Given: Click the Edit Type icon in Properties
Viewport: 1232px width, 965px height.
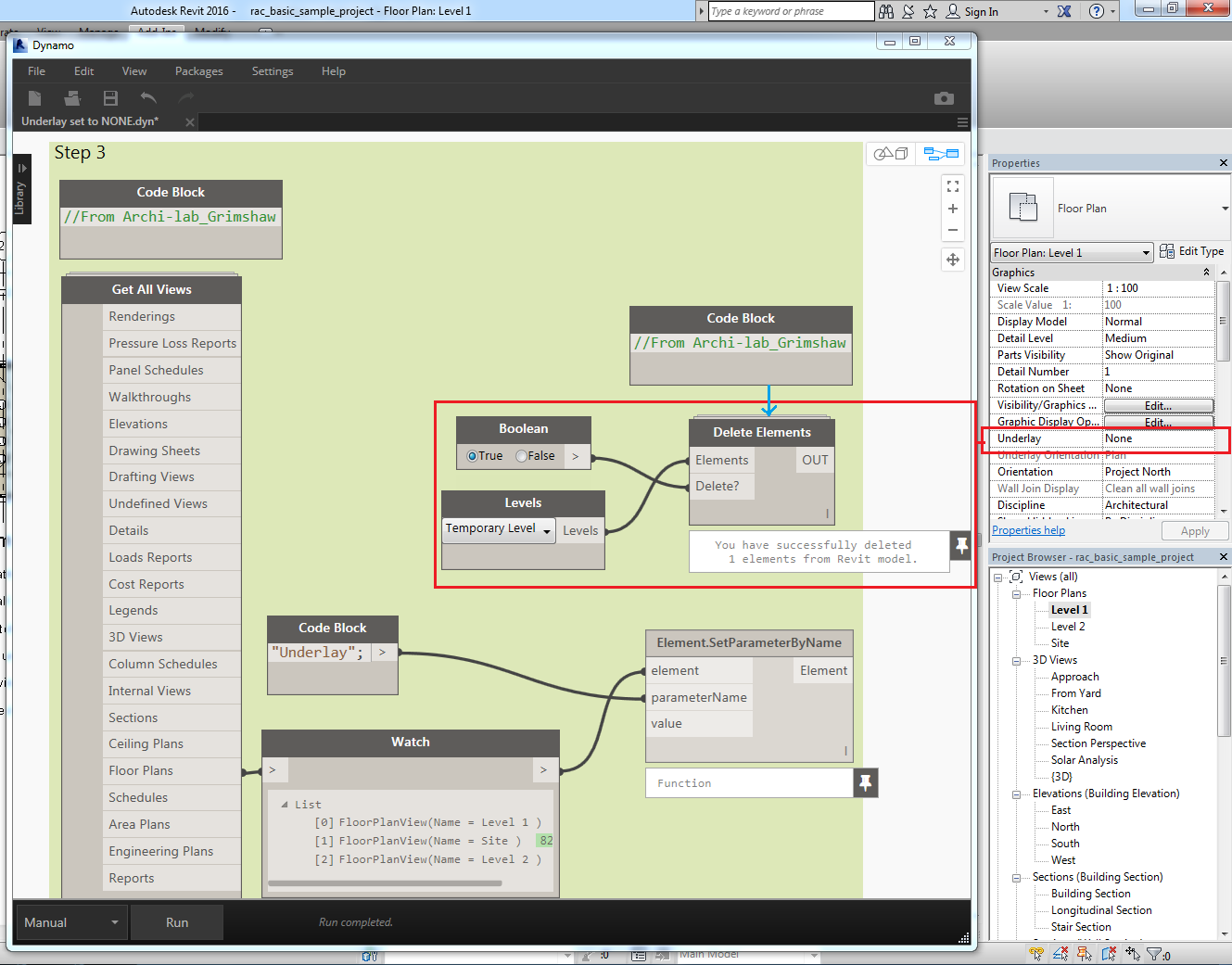Looking at the screenshot, I should (x=1167, y=251).
